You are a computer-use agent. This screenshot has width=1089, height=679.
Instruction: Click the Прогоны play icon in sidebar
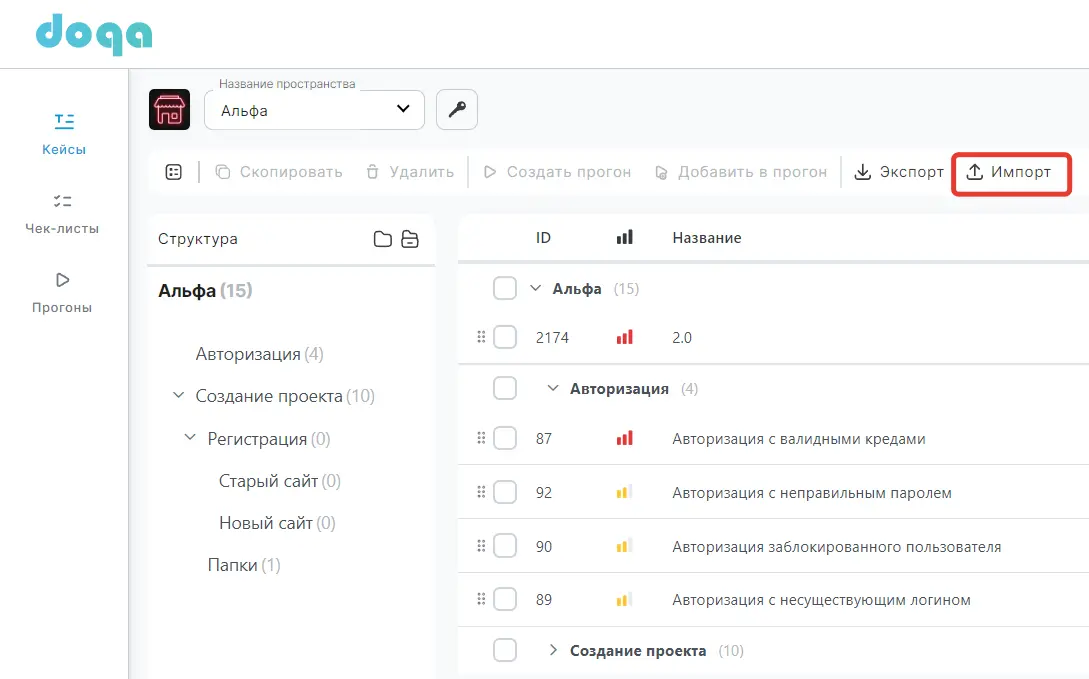63,280
